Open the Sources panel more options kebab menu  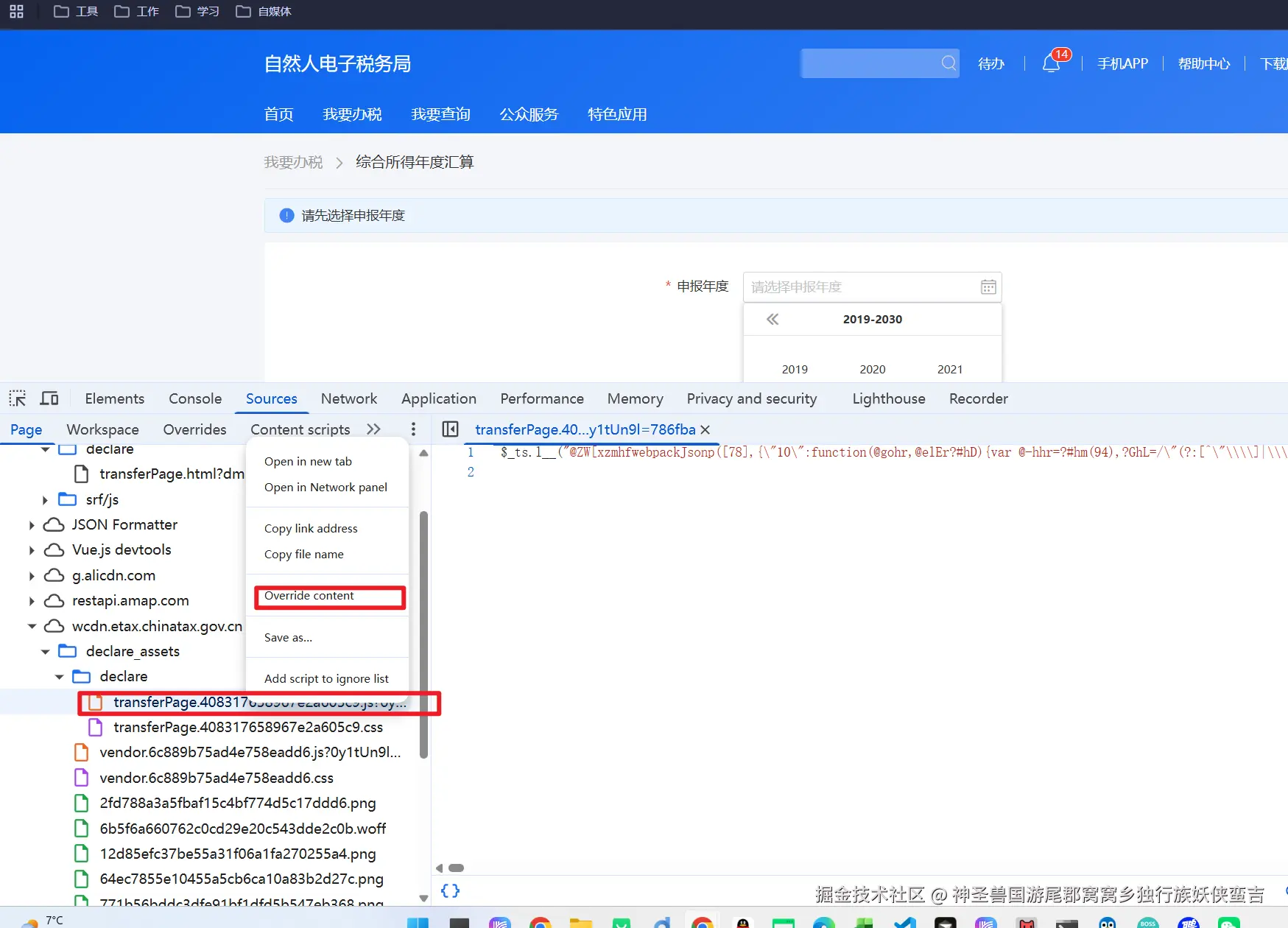(x=413, y=429)
